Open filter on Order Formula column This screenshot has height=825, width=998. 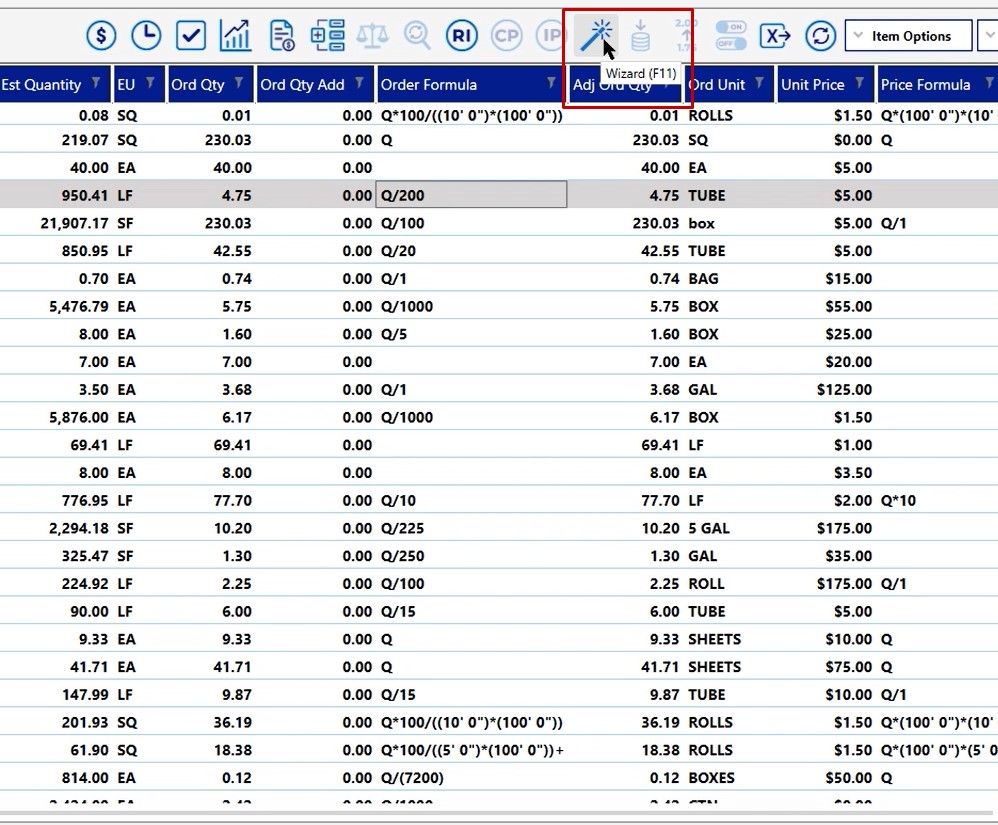click(x=551, y=83)
